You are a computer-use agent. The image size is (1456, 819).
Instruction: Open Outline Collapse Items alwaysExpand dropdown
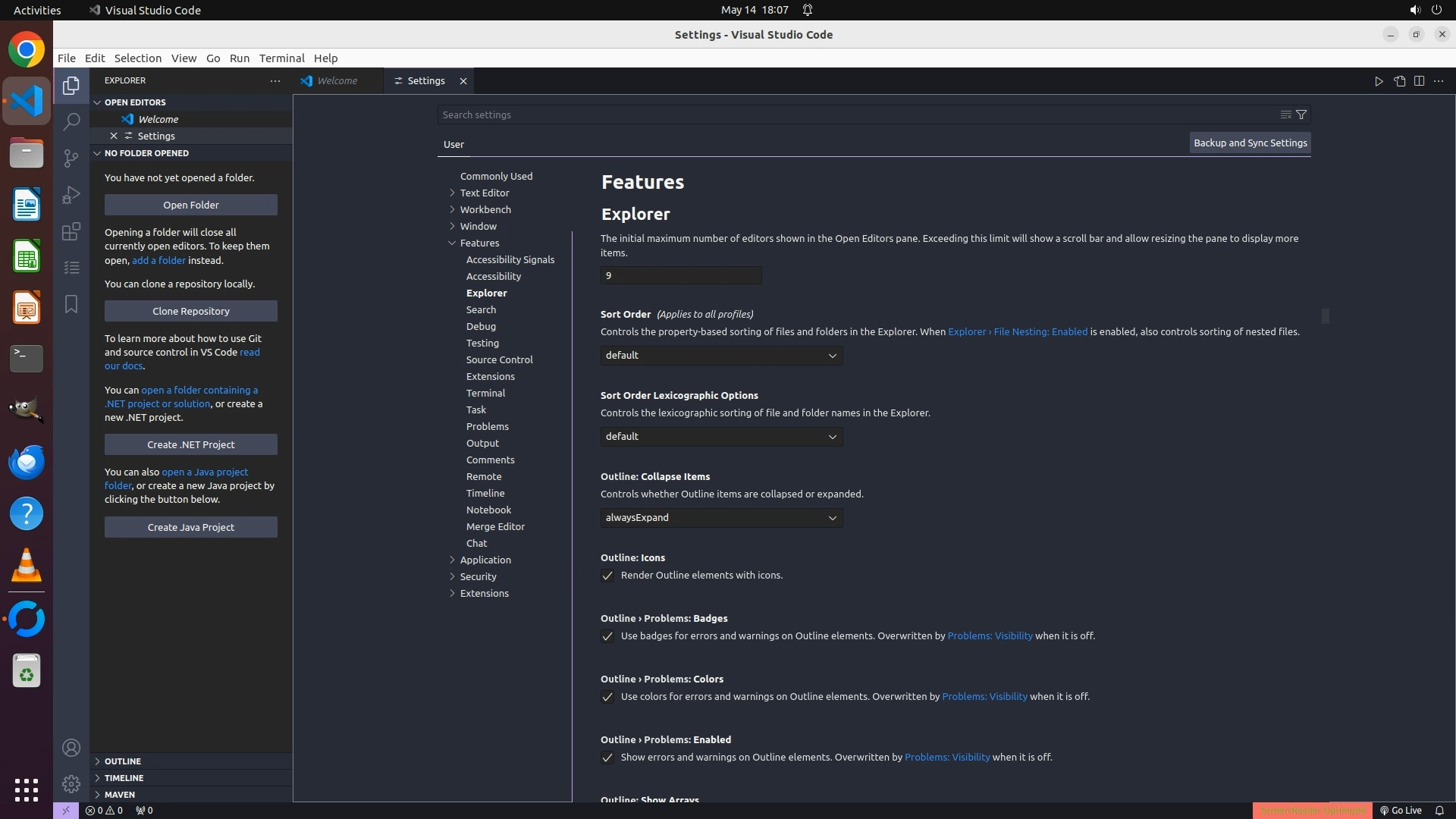(x=721, y=518)
